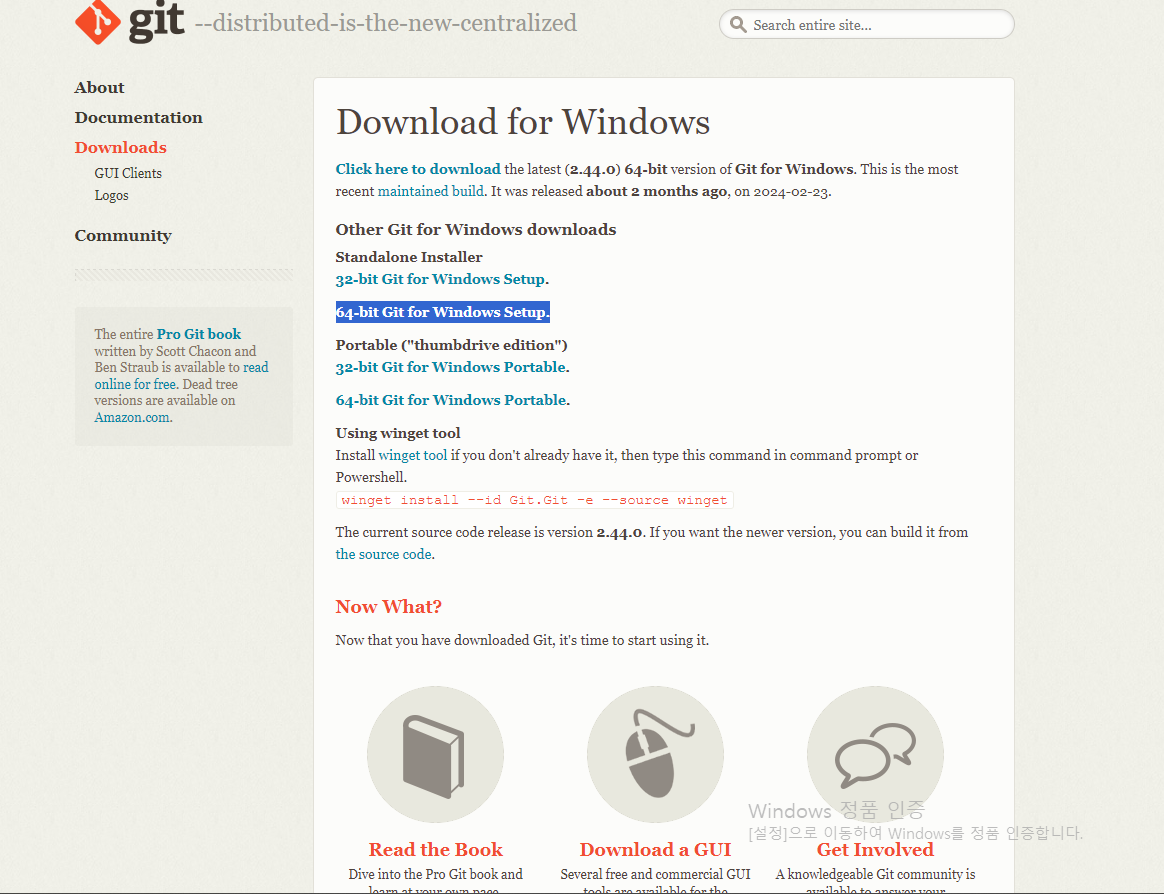Click the Git logo icon
1164x894 pixels.
click(97, 22)
